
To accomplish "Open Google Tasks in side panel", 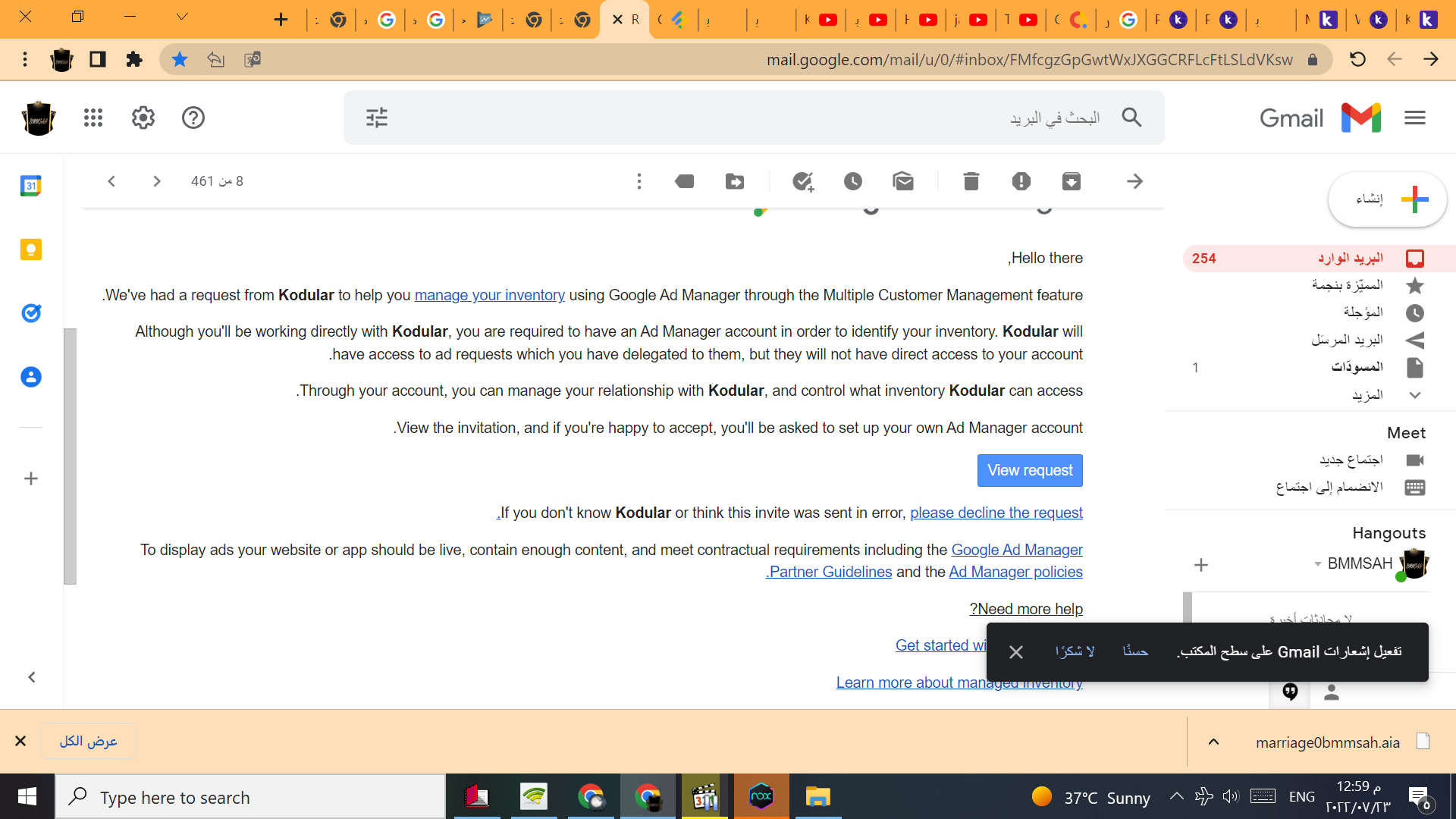I will coord(31,313).
